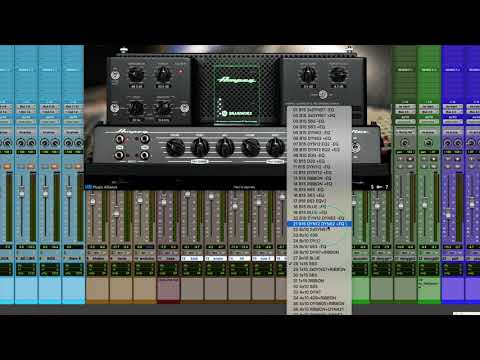The image size is (480, 360).
Task: Open the dollar-sign store icon in plugin footer
Action: [x=372, y=187]
